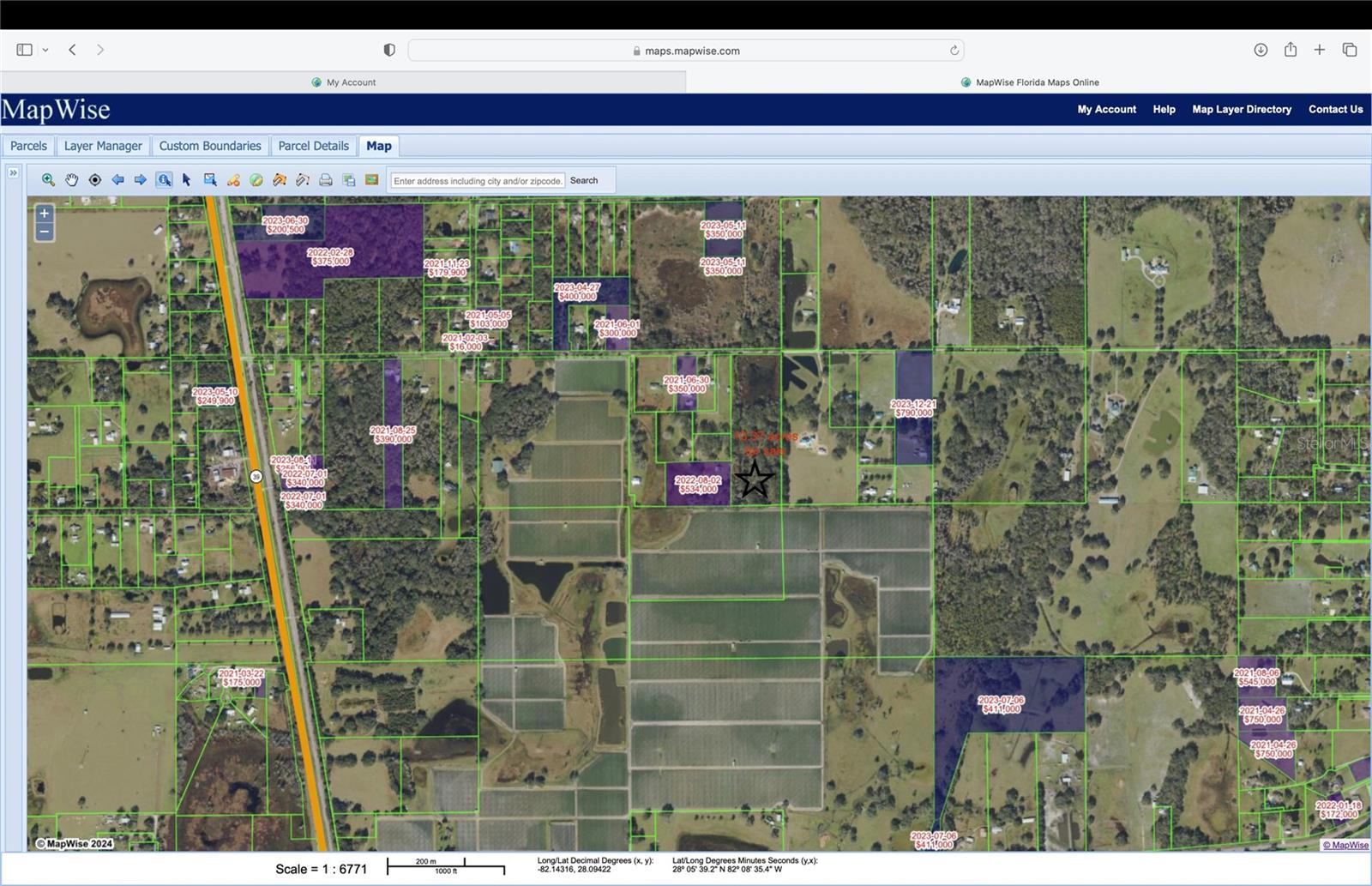Click the map zoom in plus button
The height and width of the screenshot is (886, 1372).
[45, 214]
